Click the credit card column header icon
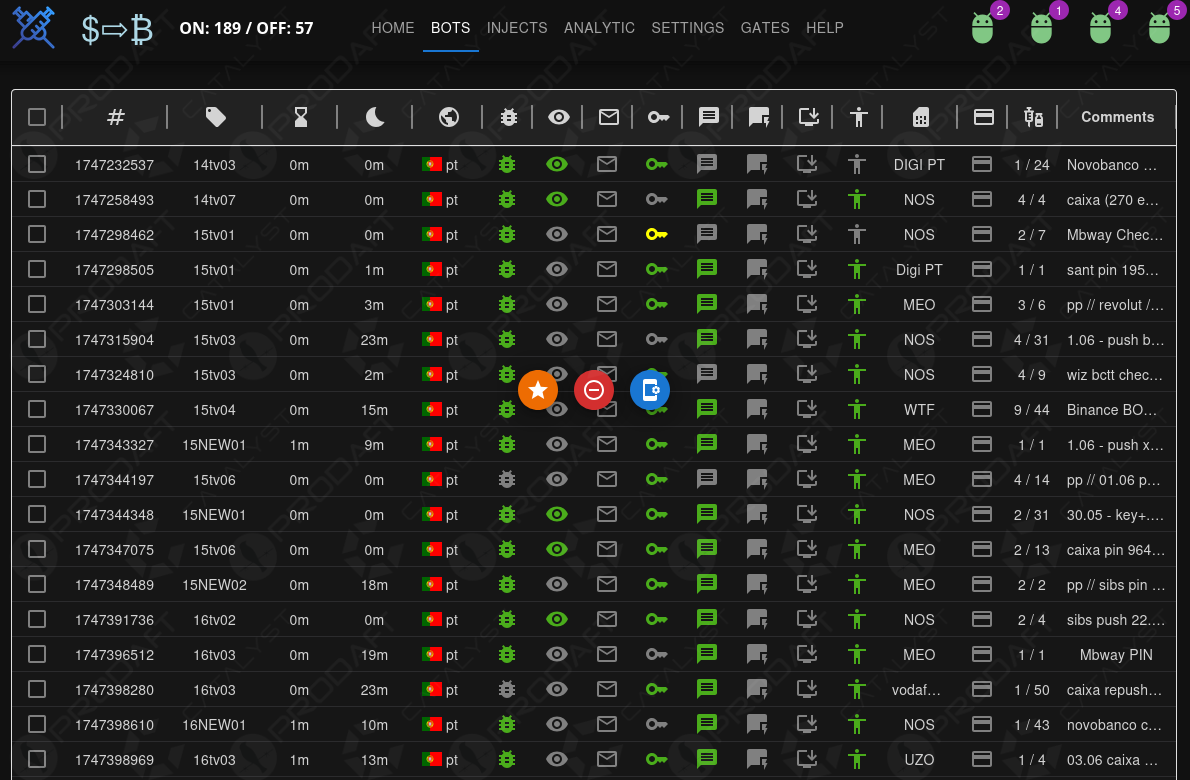This screenshot has height=780, width=1190. pos(984,117)
